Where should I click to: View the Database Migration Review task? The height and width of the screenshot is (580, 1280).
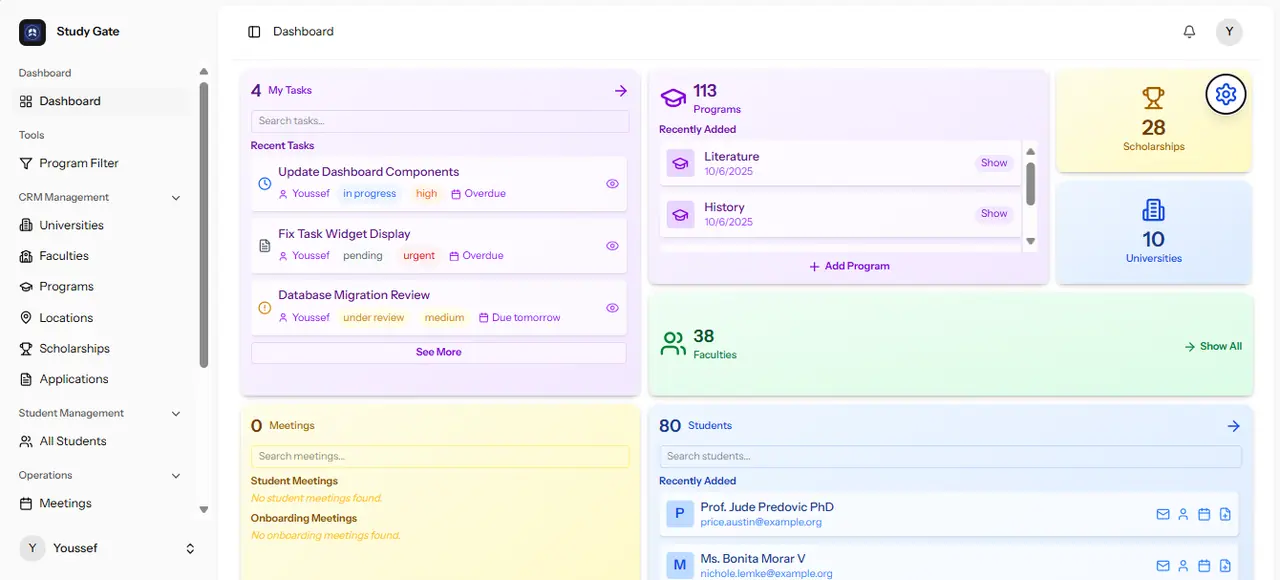pyautogui.click(x=613, y=308)
